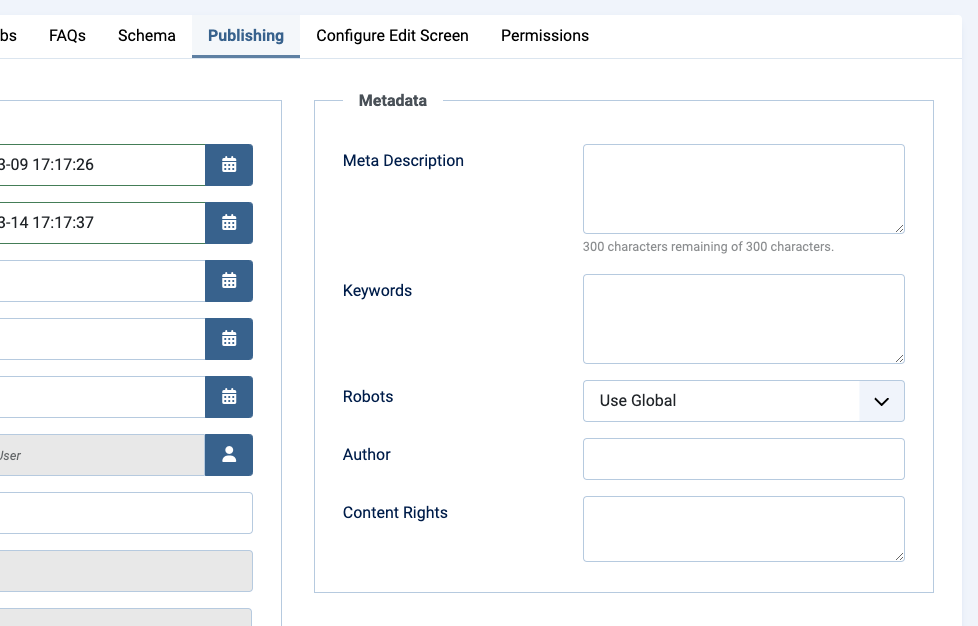Go to the Configure Edit Screen tab
This screenshot has height=626, width=978.
click(x=392, y=36)
